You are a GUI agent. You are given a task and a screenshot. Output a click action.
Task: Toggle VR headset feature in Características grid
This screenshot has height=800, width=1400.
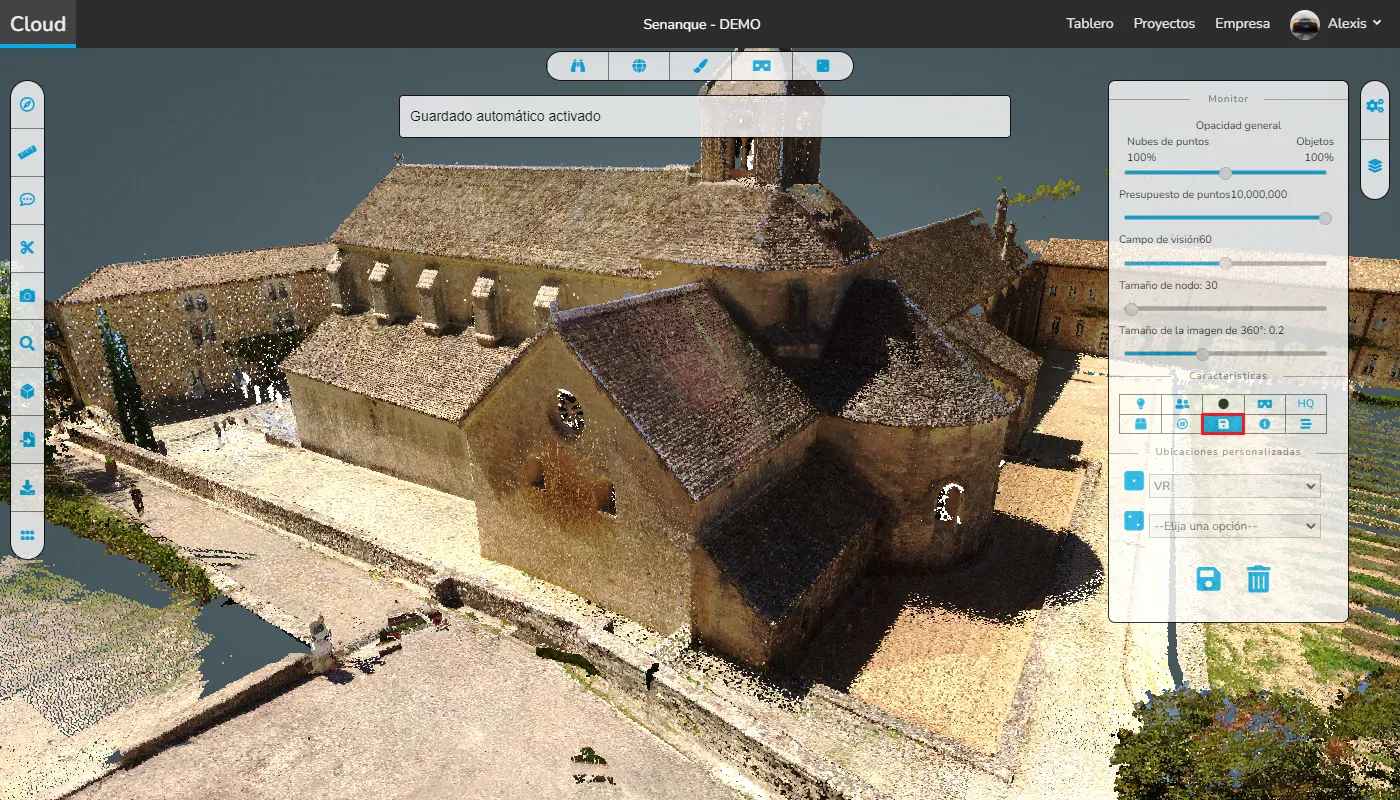click(1265, 403)
